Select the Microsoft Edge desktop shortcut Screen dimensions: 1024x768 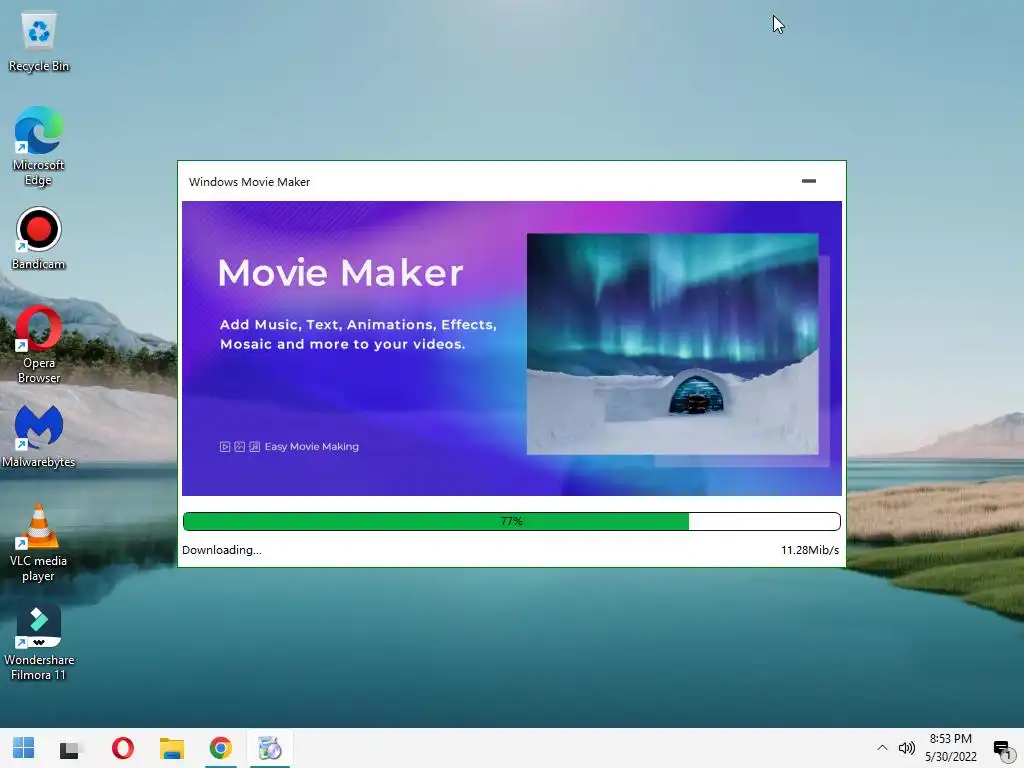click(x=39, y=146)
